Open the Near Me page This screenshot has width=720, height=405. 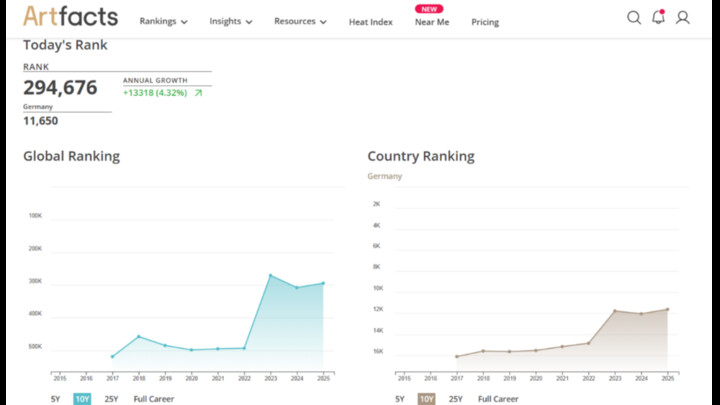click(x=432, y=22)
